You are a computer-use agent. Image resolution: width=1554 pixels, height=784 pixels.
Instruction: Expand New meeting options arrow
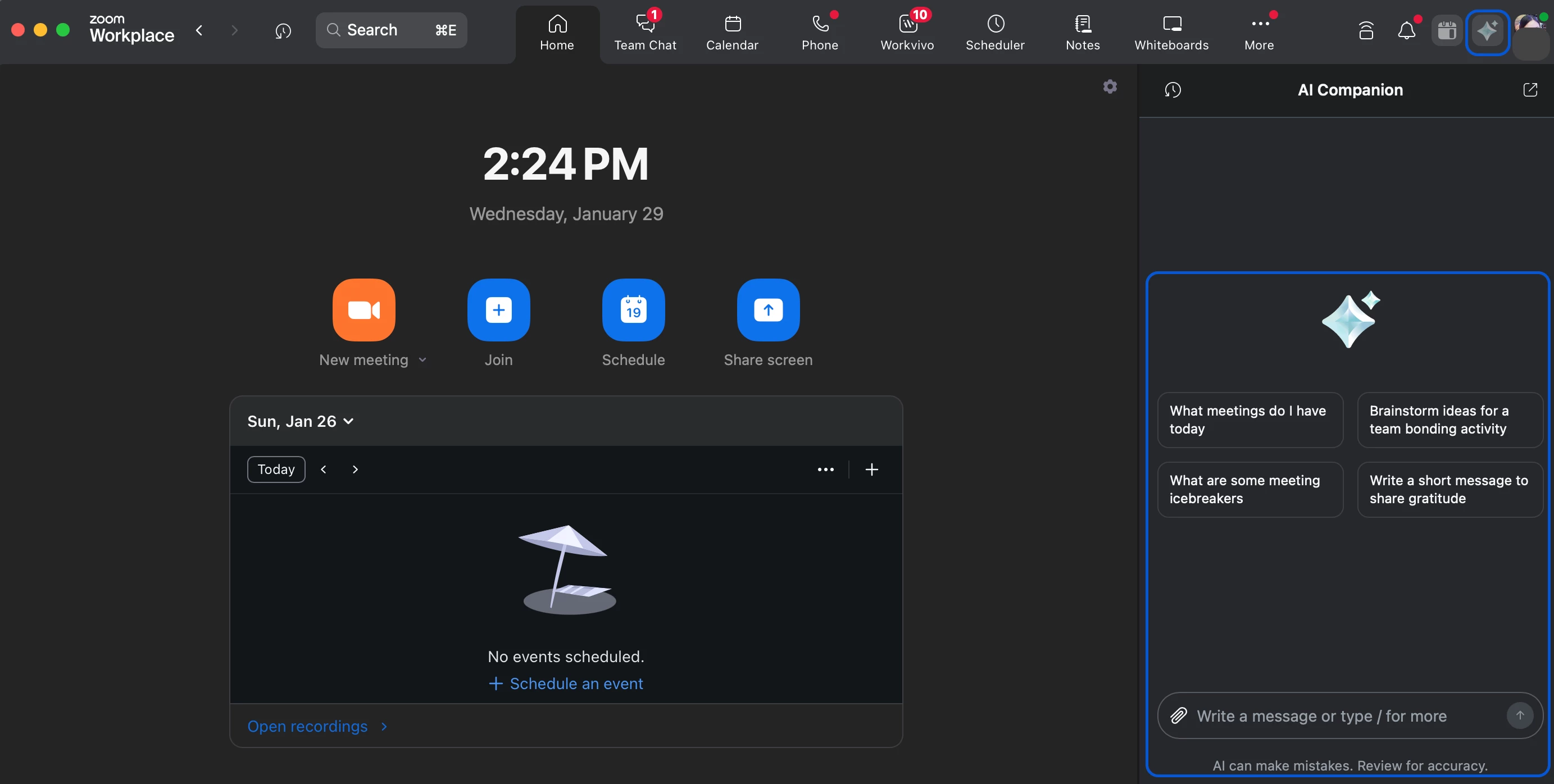[x=422, y=360]
